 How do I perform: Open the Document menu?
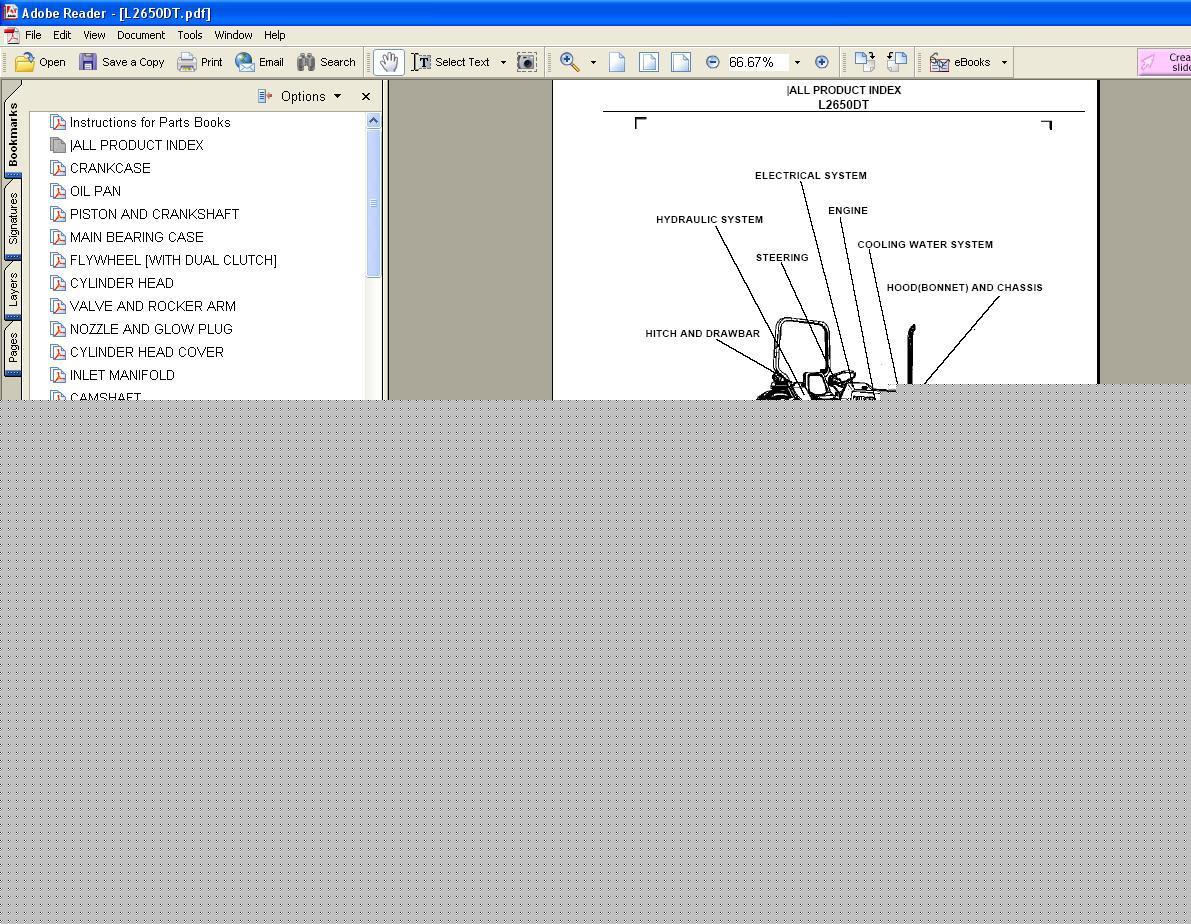(x=140, y=35)
